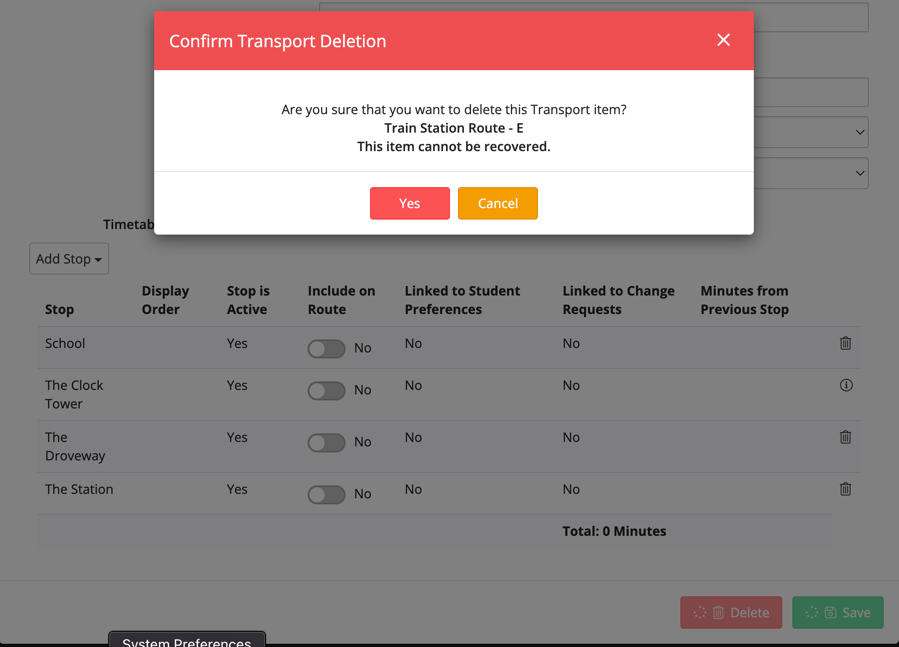Viewport: 899px width, 647px height.
Task: Toggle Include on Route for School
Action: point(326,348)
